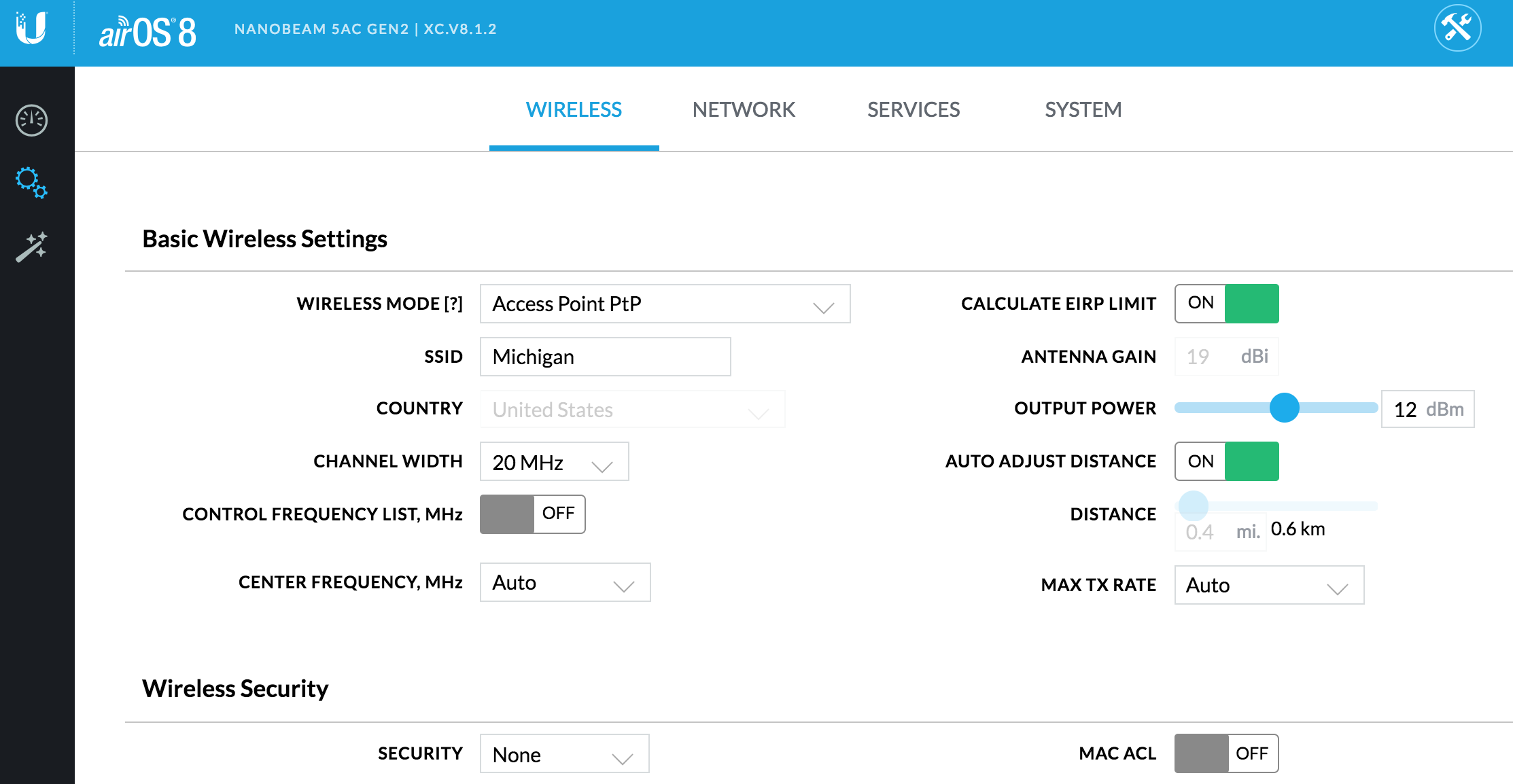Click the Ubiquiti logo icon
Screen dimensions: 1513x784
click(31, 29)
